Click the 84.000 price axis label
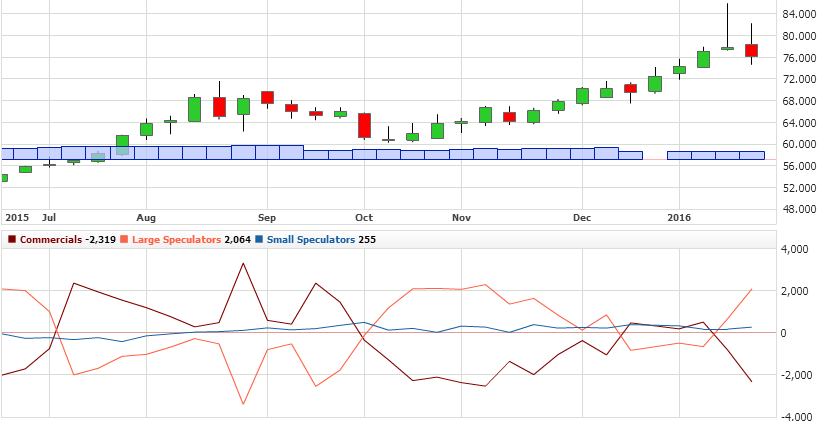The height and width of the screenshot is (421, 820). point(799,14)
